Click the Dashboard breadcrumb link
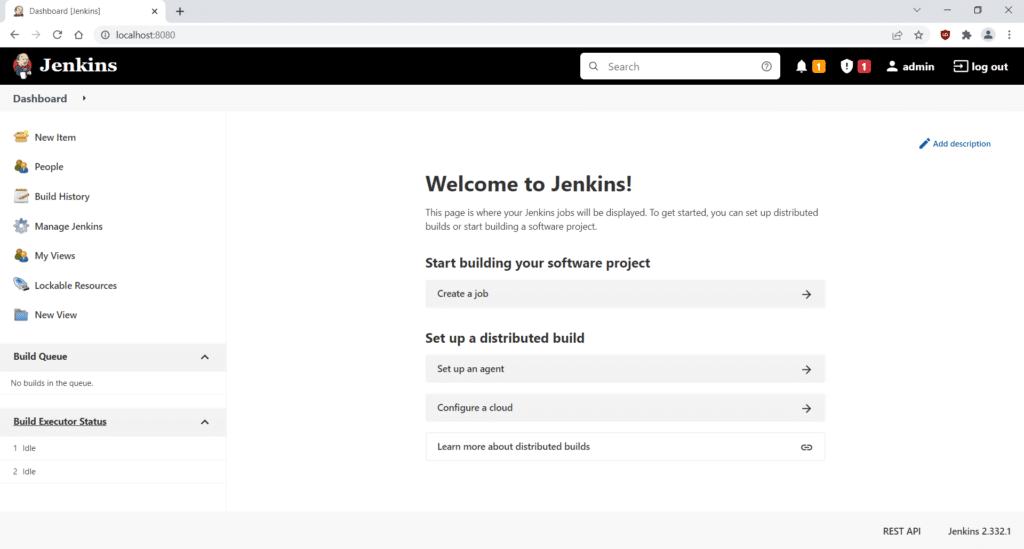 click(40, 99)
